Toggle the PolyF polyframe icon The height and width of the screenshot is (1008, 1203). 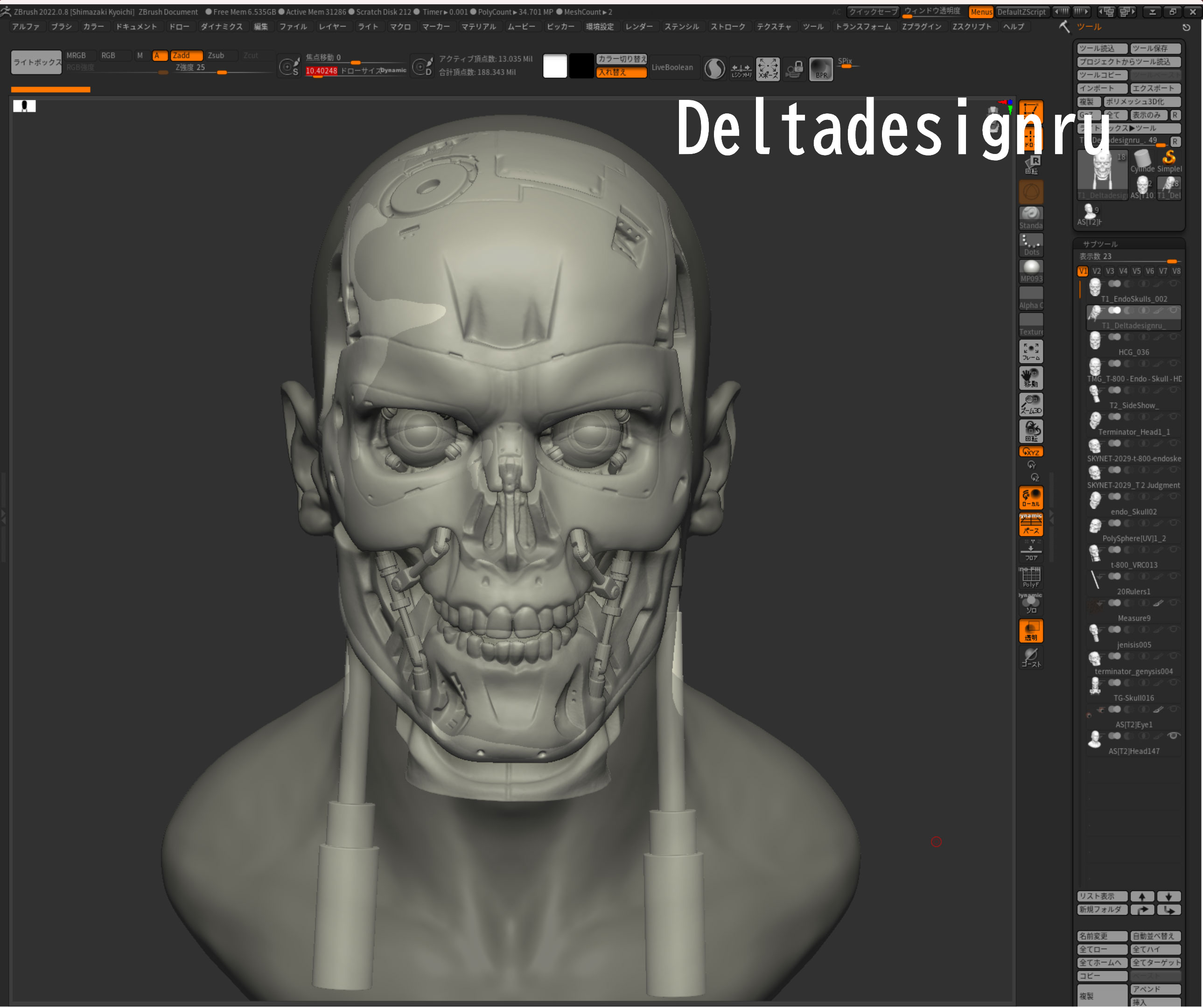(x=1030, y=577)
